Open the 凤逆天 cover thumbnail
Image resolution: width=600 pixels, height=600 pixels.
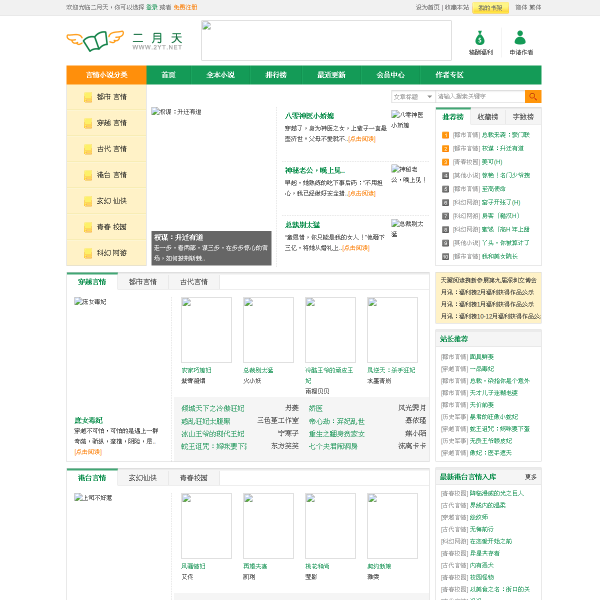pyautogui.click(x=392, y=330)
